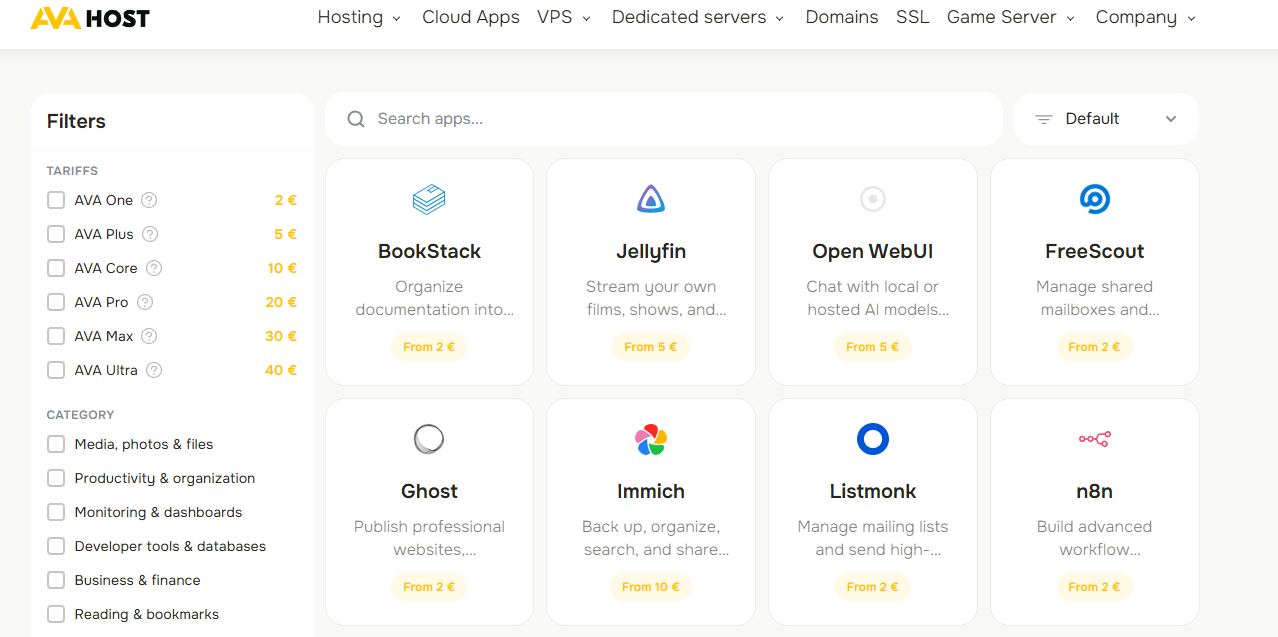Viewport: 1278px width, 637px height.
Task: Go to Cloud Apps page
Action: click(471, 17)
